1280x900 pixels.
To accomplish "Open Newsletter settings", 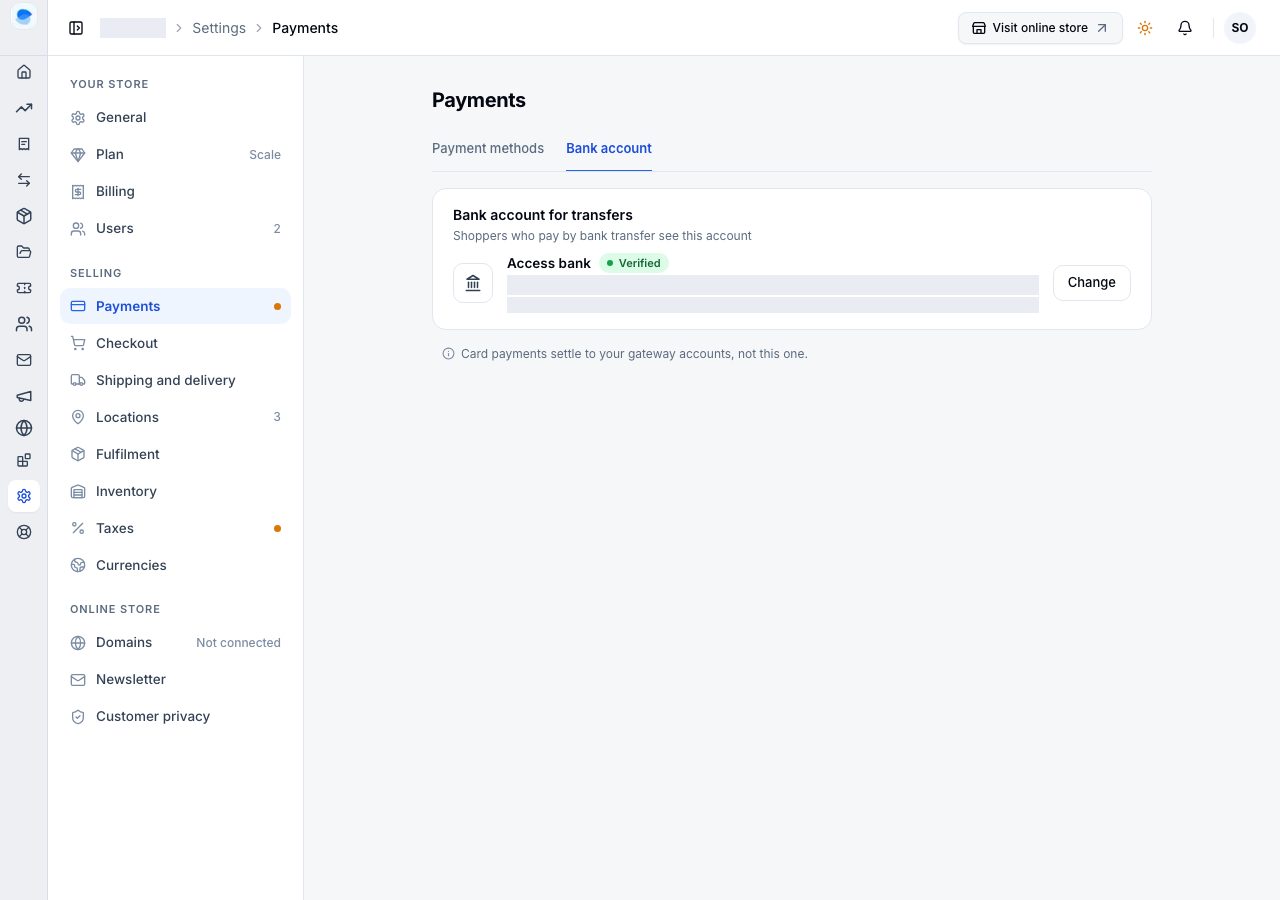I will coord(176,679).
